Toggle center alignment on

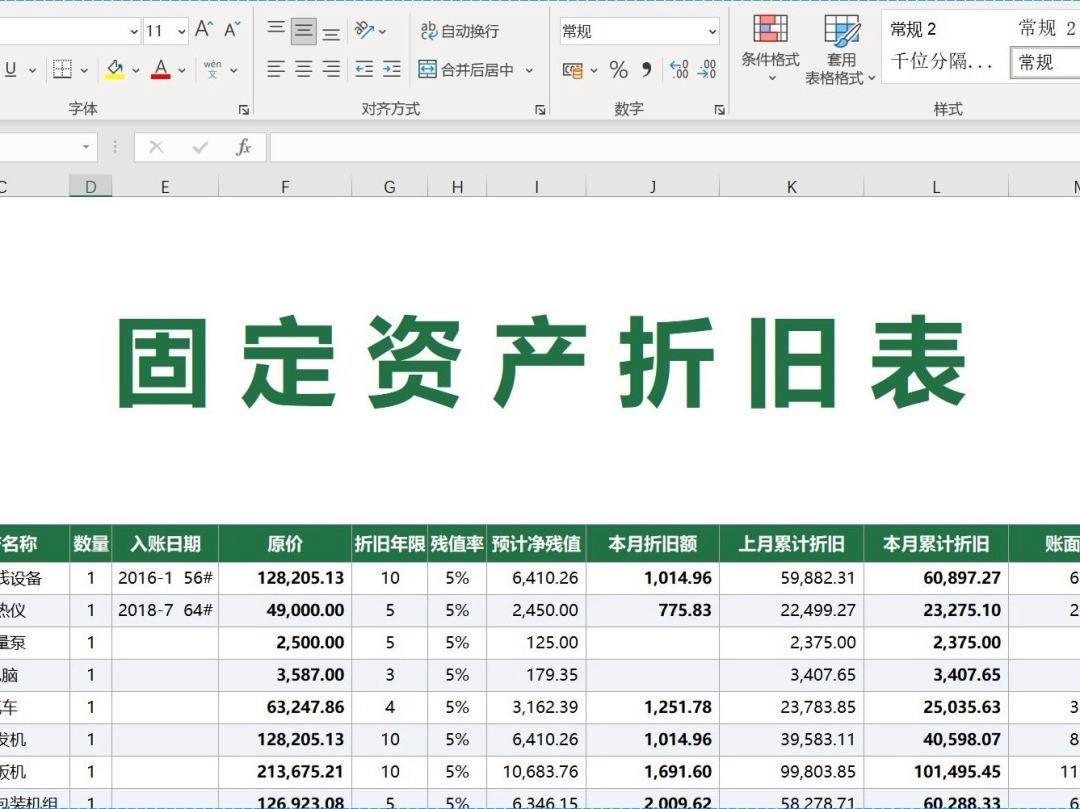(x=301, y=69)
